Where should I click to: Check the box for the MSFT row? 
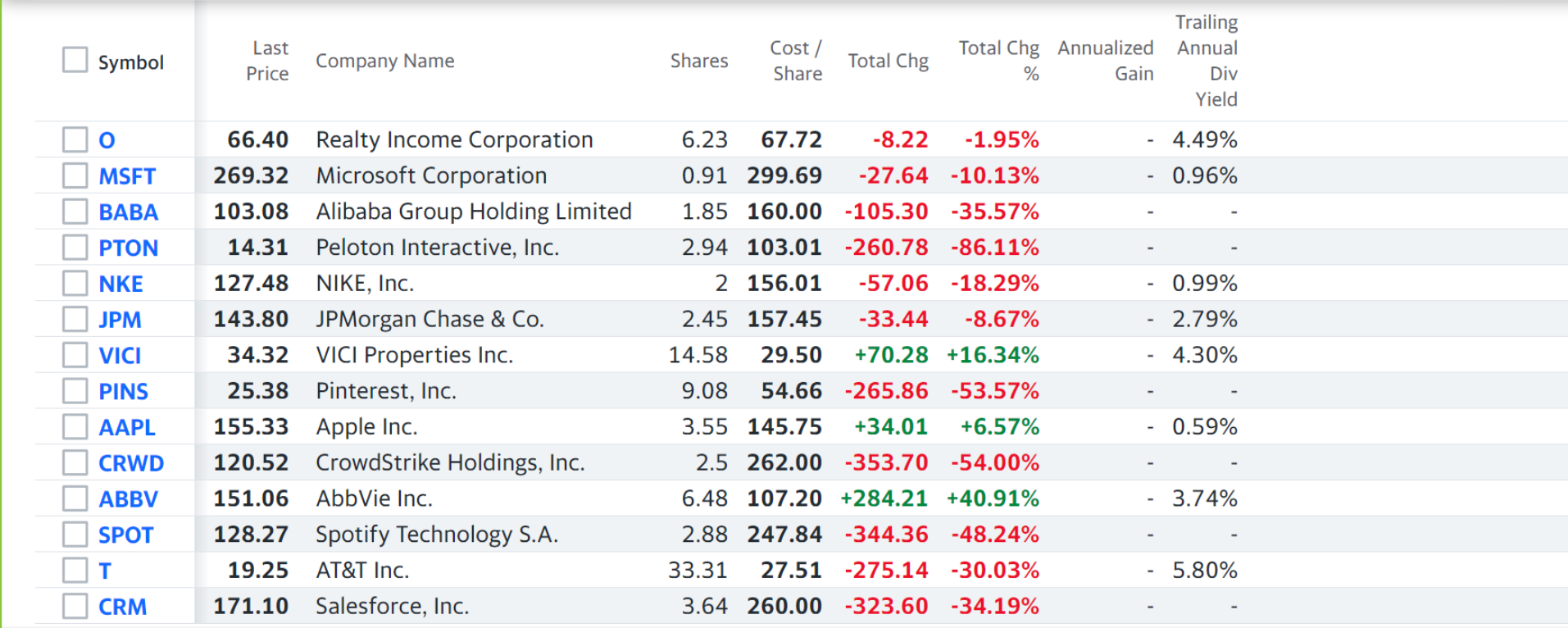pyautogui.click(x=75, y=175)
